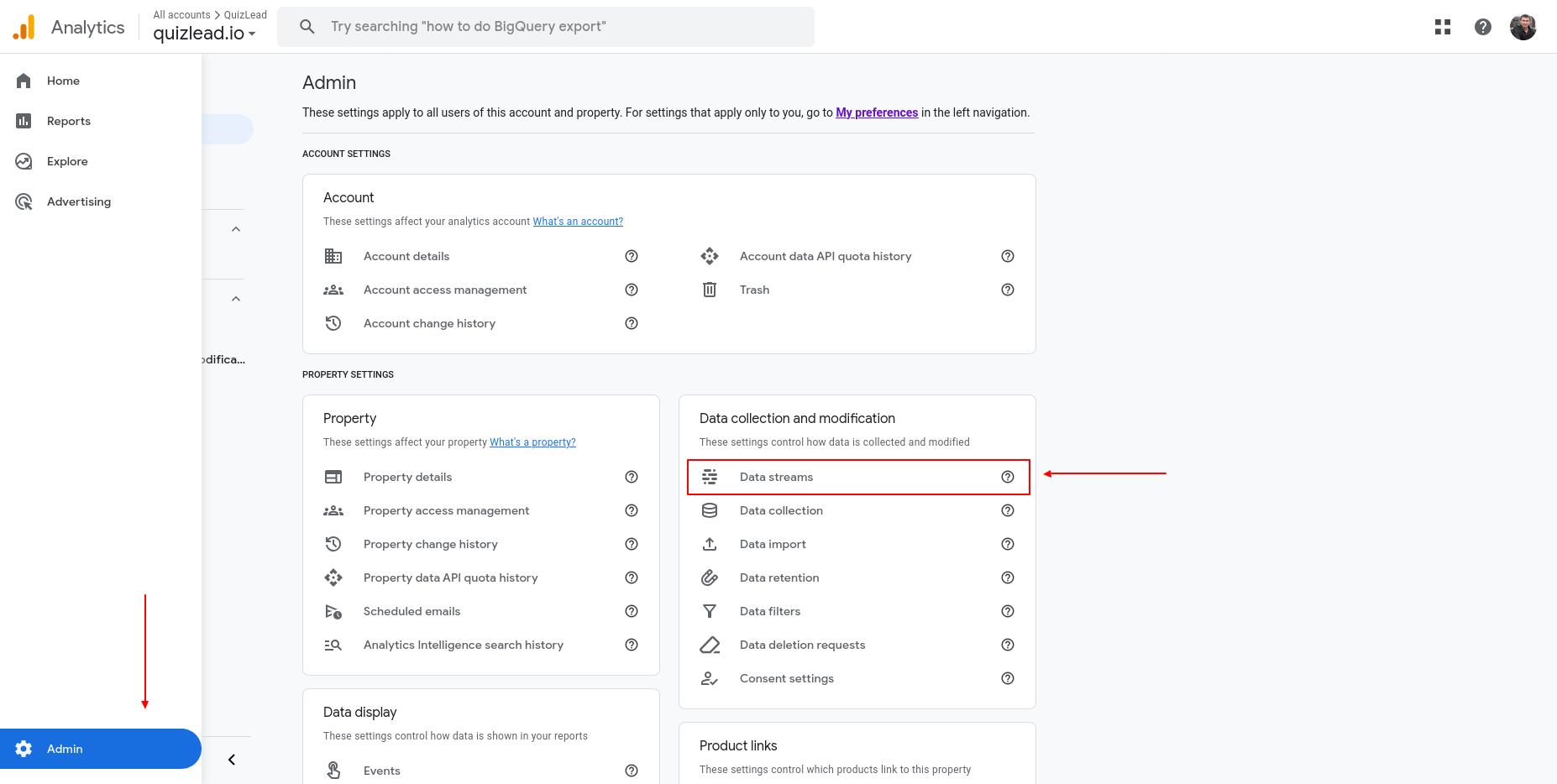
Task: Click the Advertising target icon
Action: coord(24,201)
